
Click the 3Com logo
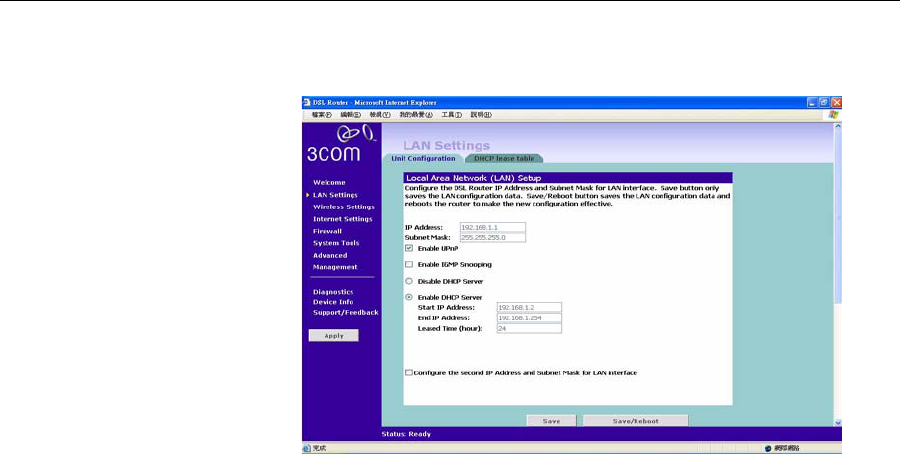(x=341, y=143)
